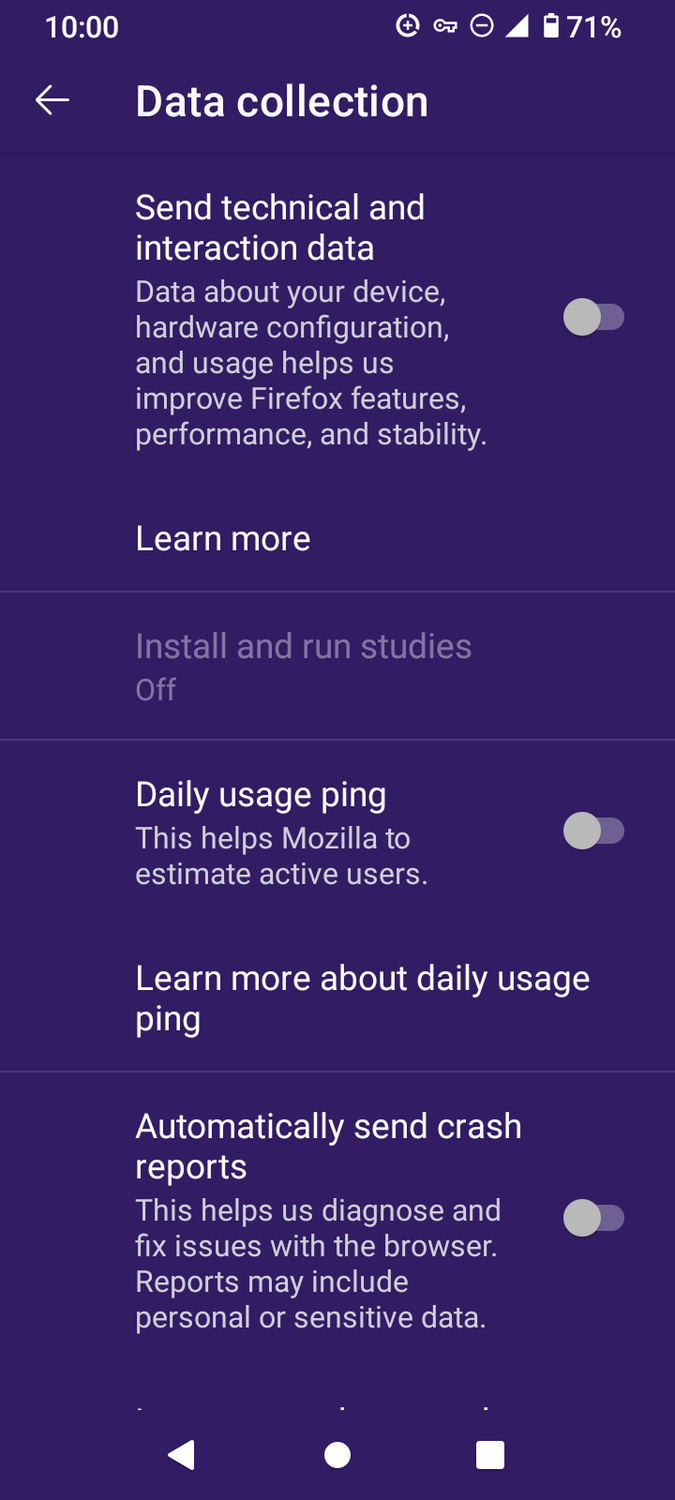Click the cellular signal icon

(x=519, y=27)
